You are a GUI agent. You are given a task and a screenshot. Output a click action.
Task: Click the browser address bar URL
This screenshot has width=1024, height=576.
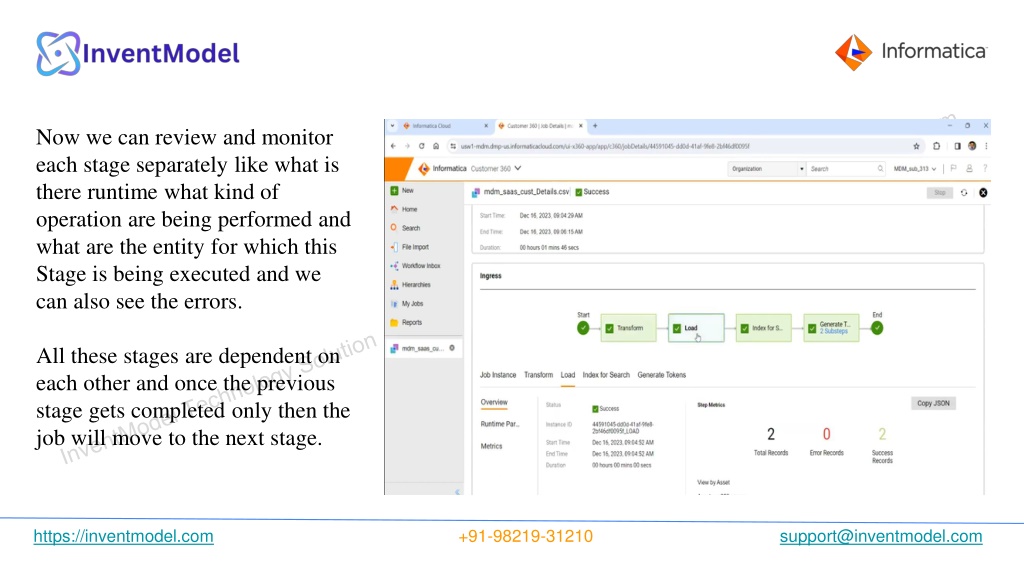(605, 146)
